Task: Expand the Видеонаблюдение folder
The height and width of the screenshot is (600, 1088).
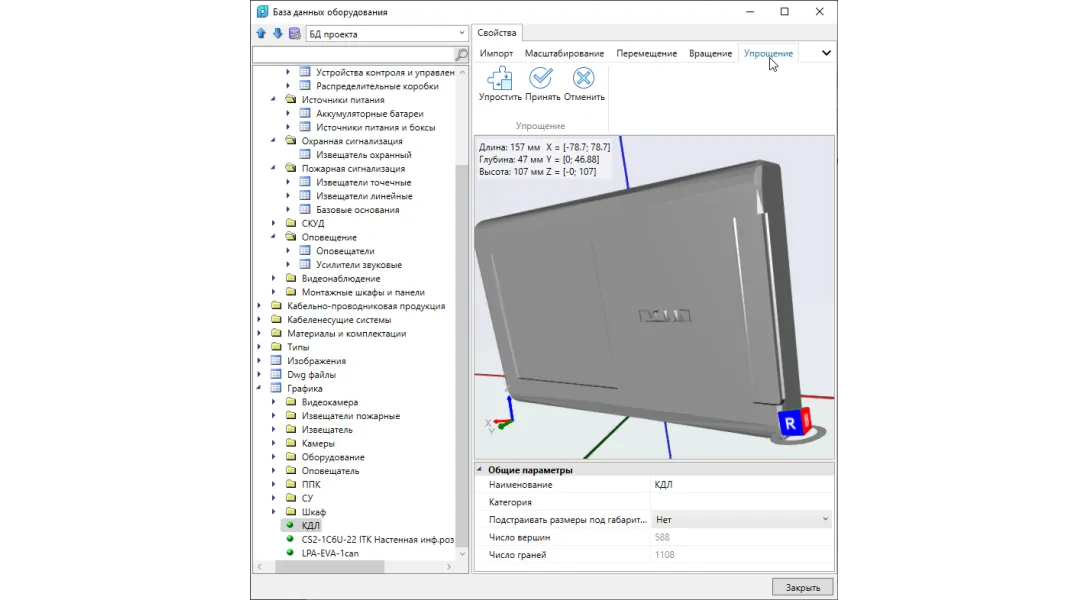Action: point(275,279)
